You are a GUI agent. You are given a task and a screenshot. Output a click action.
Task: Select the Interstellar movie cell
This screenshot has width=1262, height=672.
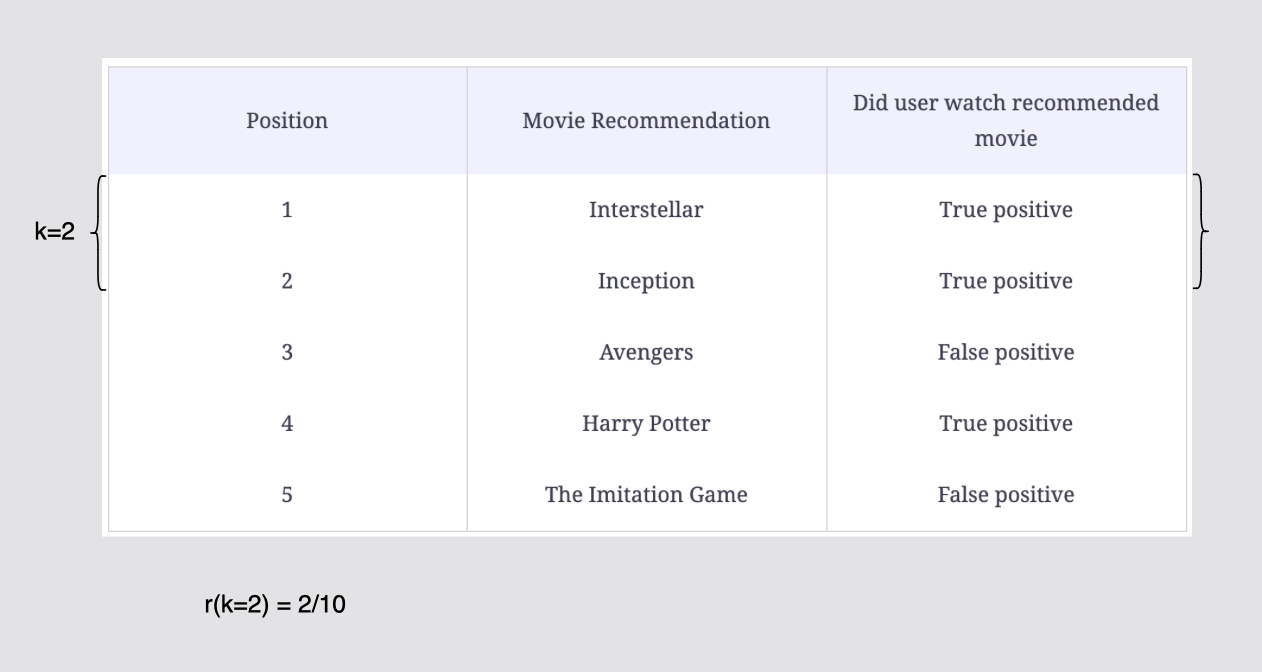click(x=646, y=210)
